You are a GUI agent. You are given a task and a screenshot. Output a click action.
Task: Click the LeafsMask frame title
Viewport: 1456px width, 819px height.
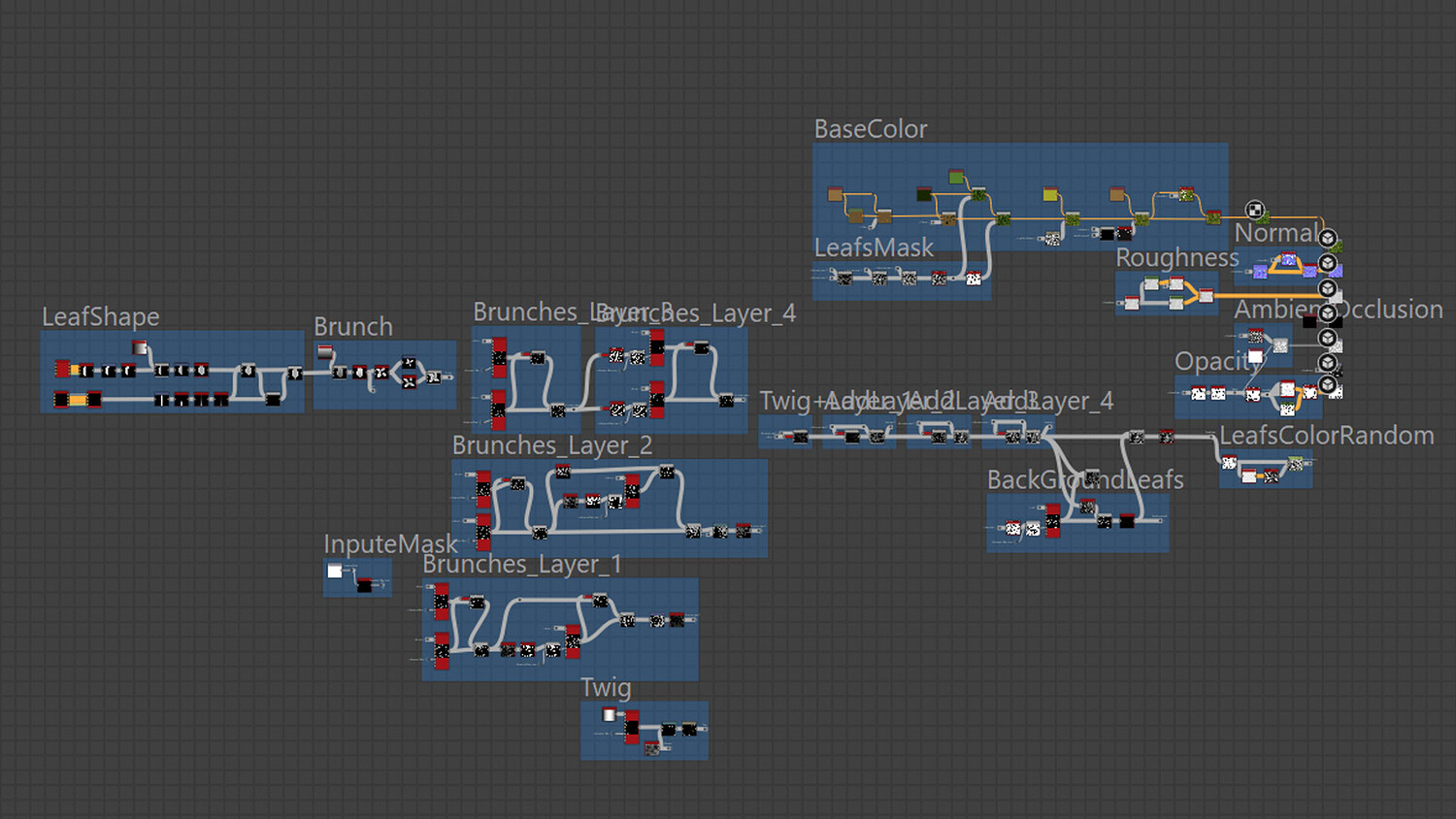coord(874,247)
